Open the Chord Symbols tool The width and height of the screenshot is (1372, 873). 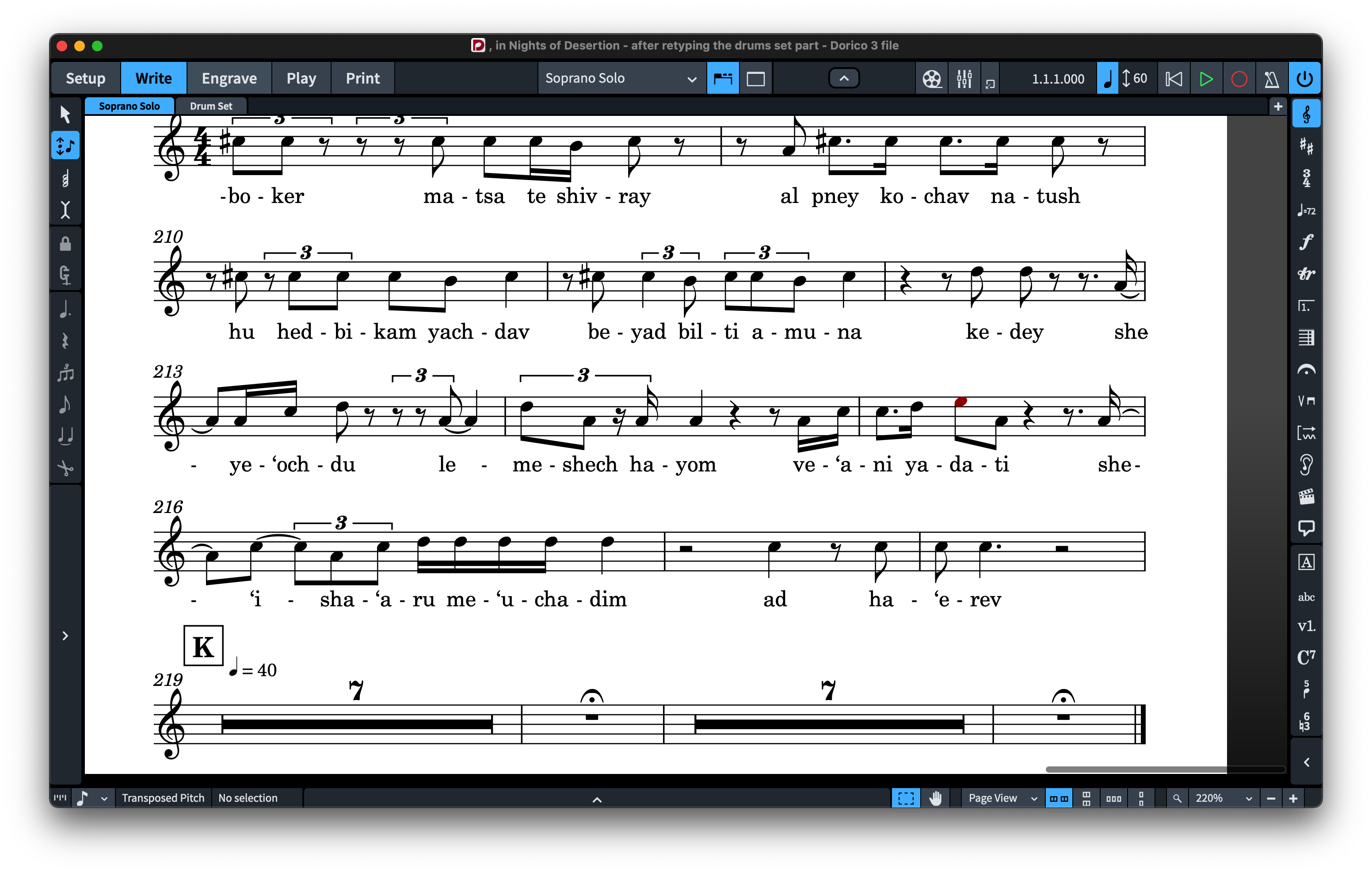(x=1306, y=658)
